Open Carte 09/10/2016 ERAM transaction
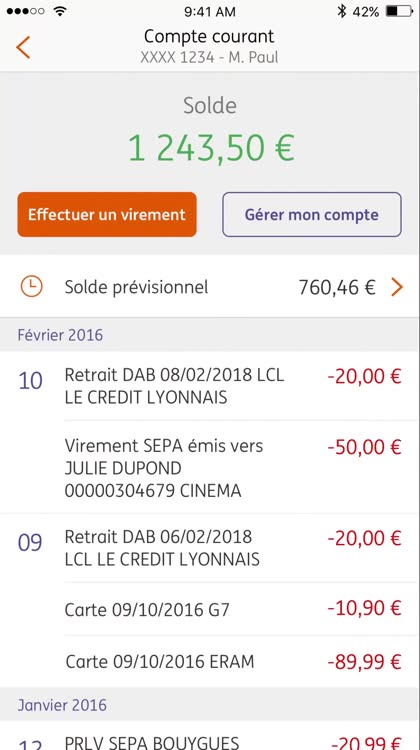The height and width of the screenshot is (750, 420). click(x=210, y=662)
